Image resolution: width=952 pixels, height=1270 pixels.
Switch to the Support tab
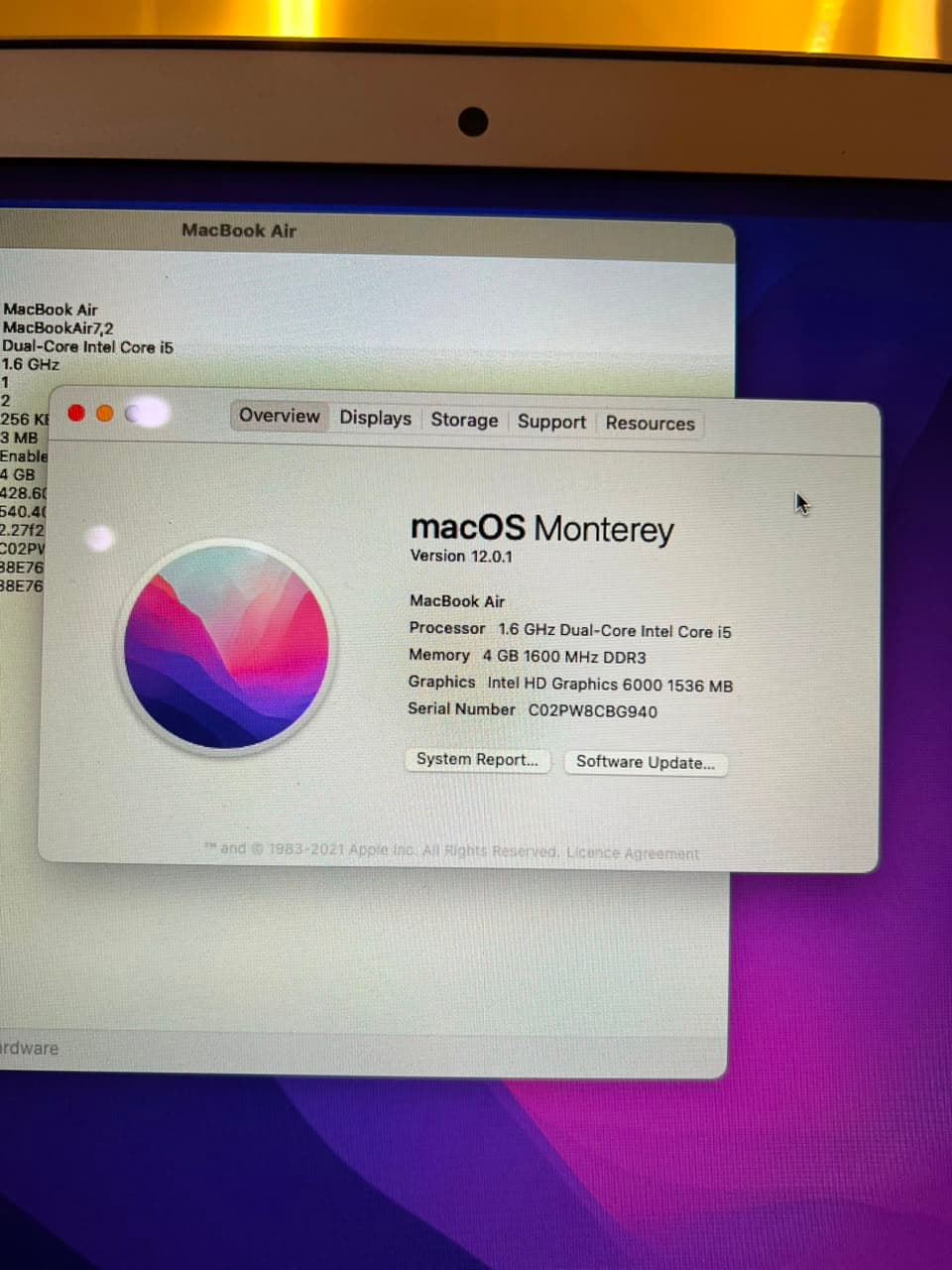click(551, 422)
